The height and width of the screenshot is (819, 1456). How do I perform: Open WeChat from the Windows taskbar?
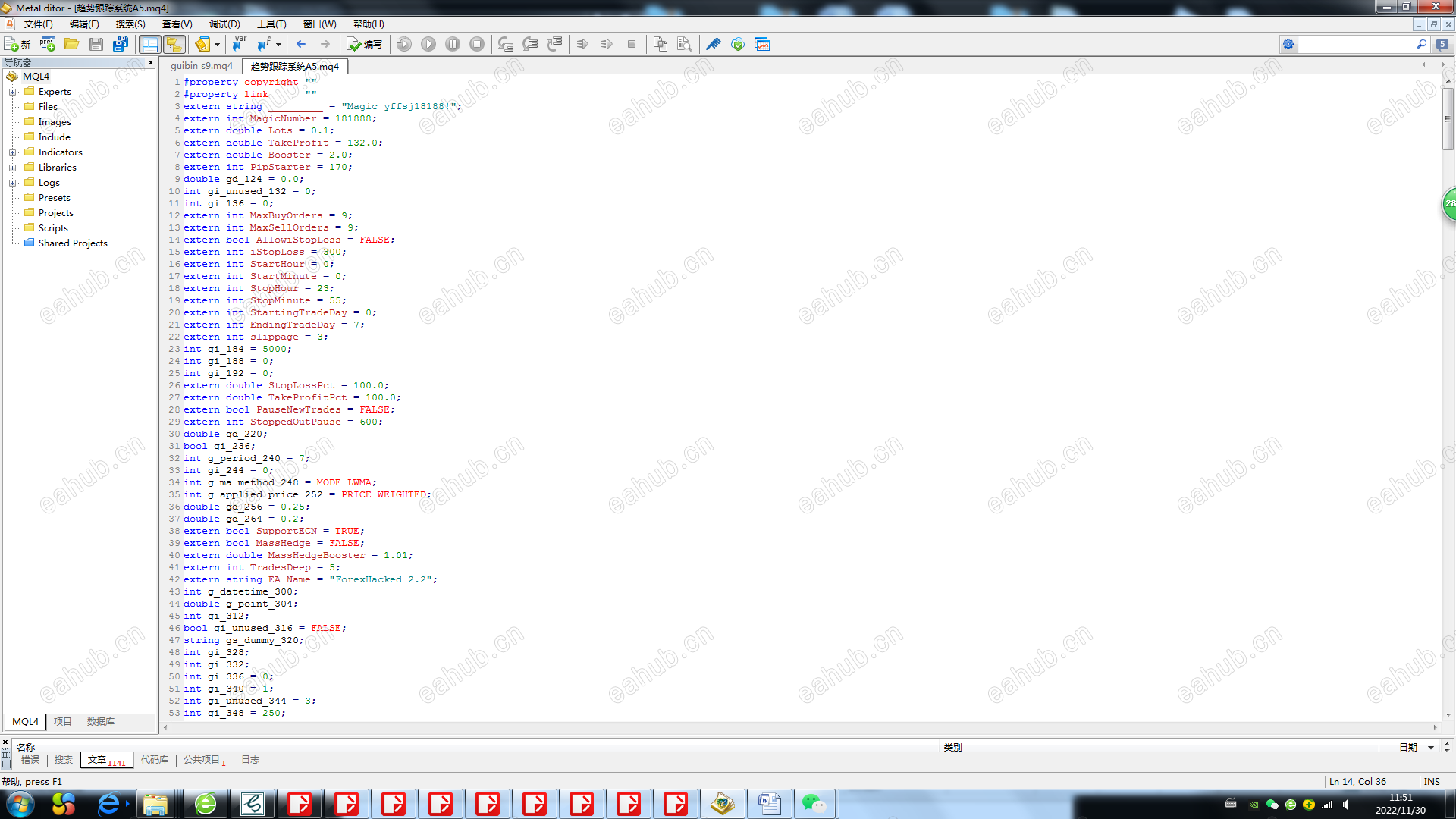coord(814,804)
